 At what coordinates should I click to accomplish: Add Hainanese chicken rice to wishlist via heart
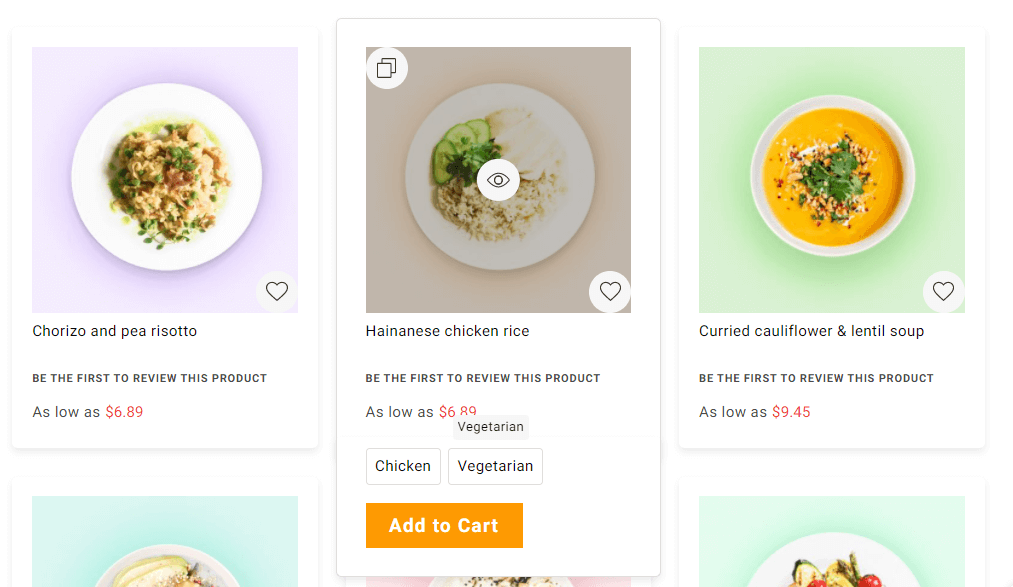pos(610,292)
